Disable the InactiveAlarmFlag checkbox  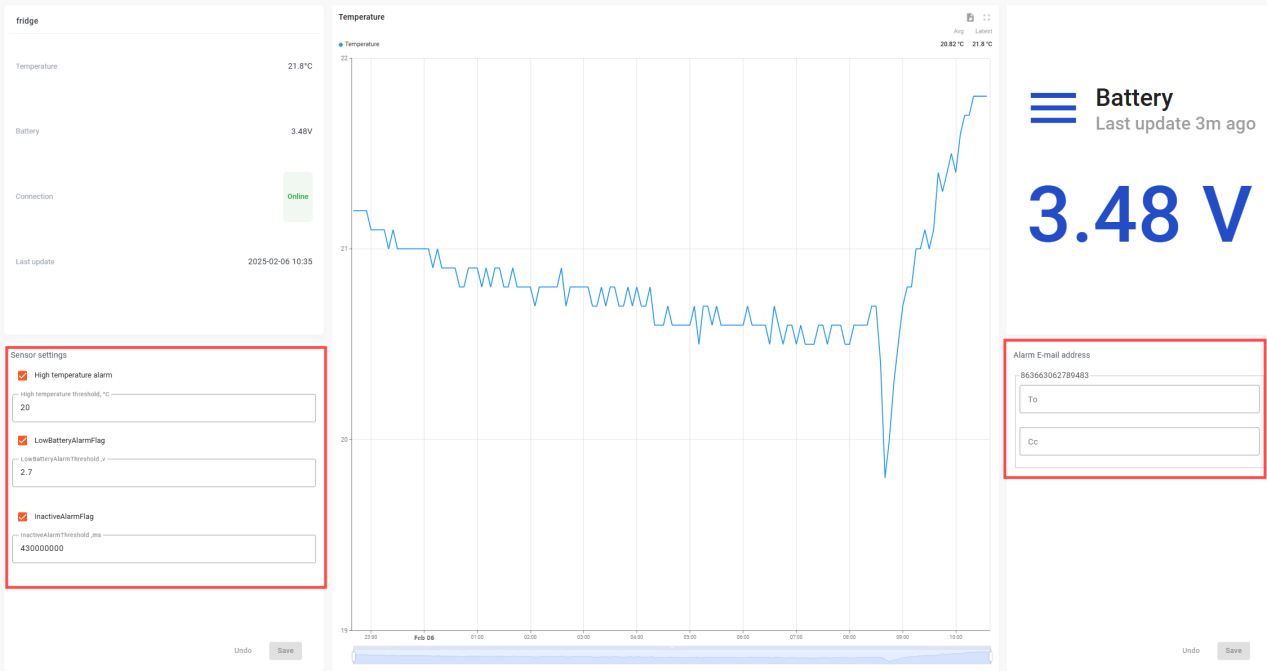pos(23,517)
